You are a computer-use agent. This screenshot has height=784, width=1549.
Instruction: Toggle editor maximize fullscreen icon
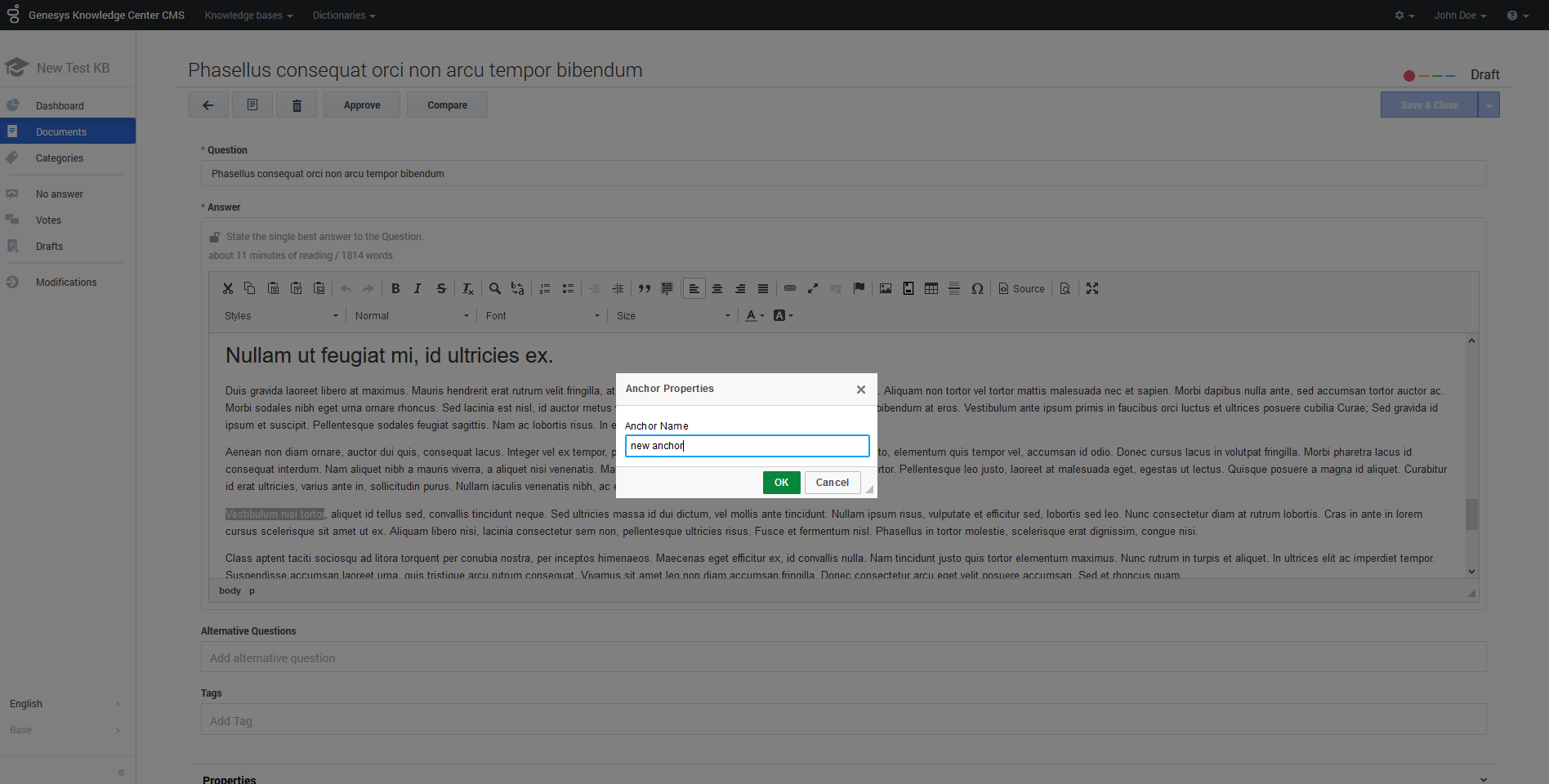point(1092,288)
